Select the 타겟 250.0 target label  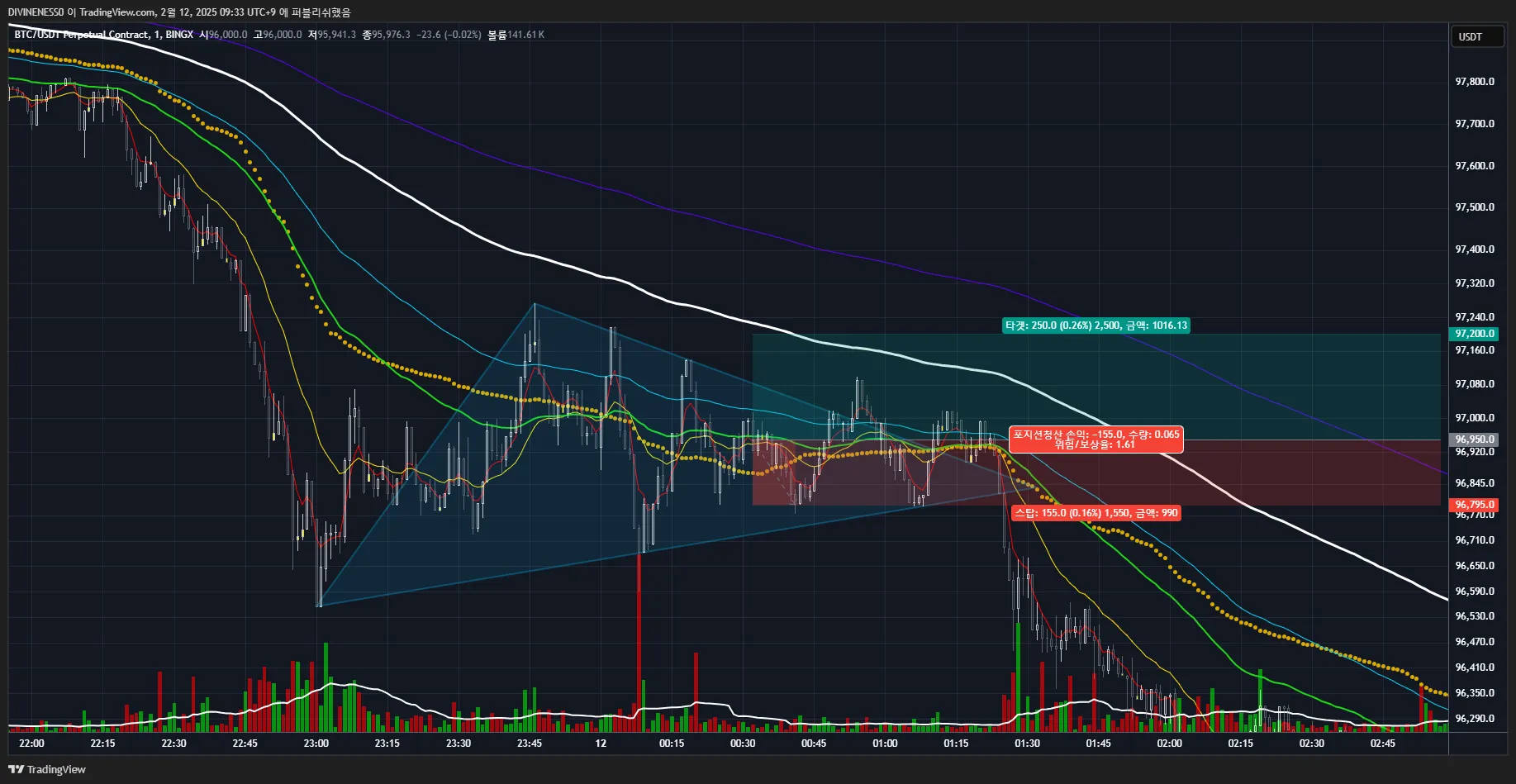[x=1095, y=325]
